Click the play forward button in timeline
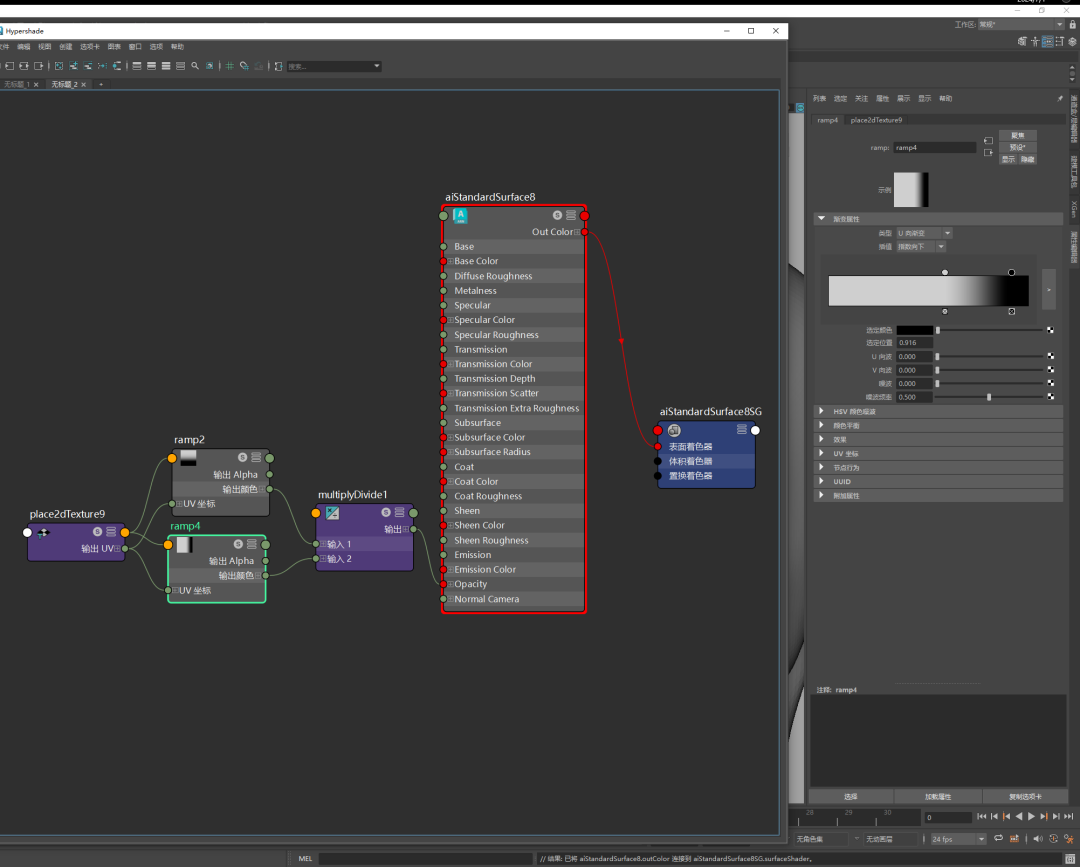This screenshot has height=867, width=1080. [x=1031, y=817]
